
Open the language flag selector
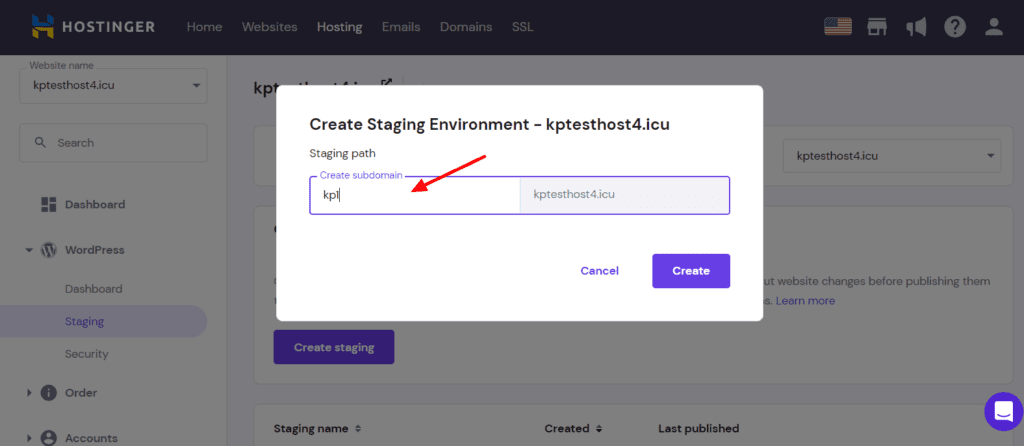[838, 27]
